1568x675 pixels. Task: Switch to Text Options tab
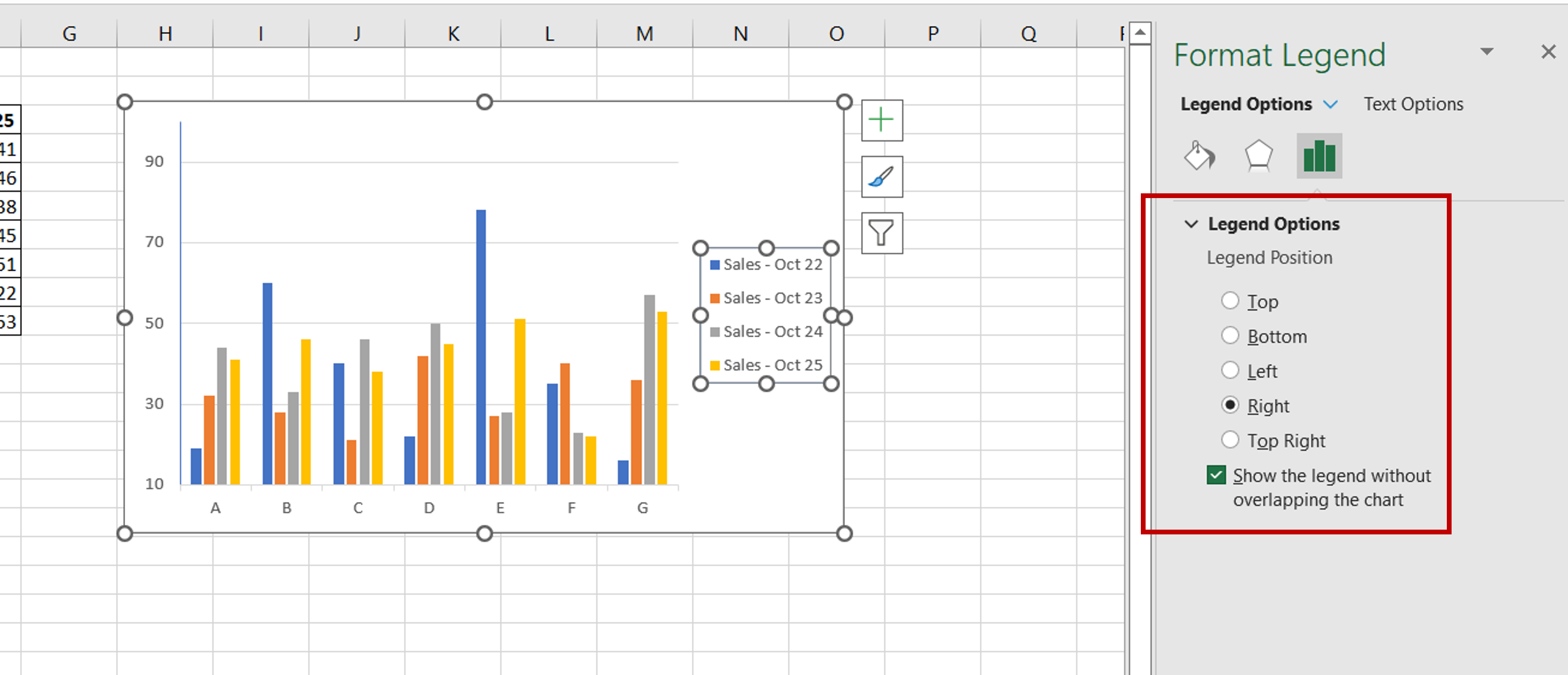(x=1413, y=104)
